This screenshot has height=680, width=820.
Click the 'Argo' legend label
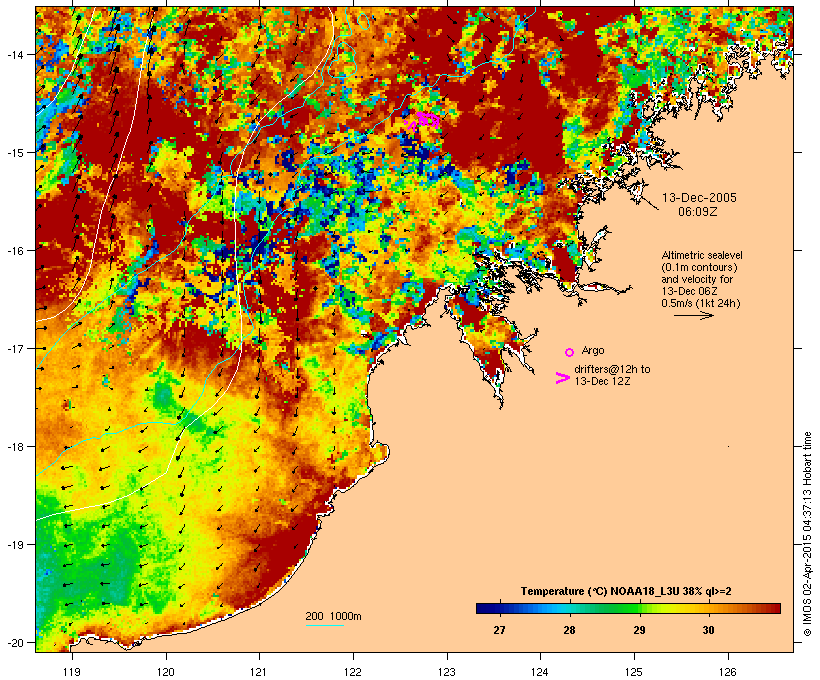pyautogui.click(x=593, y=350)
